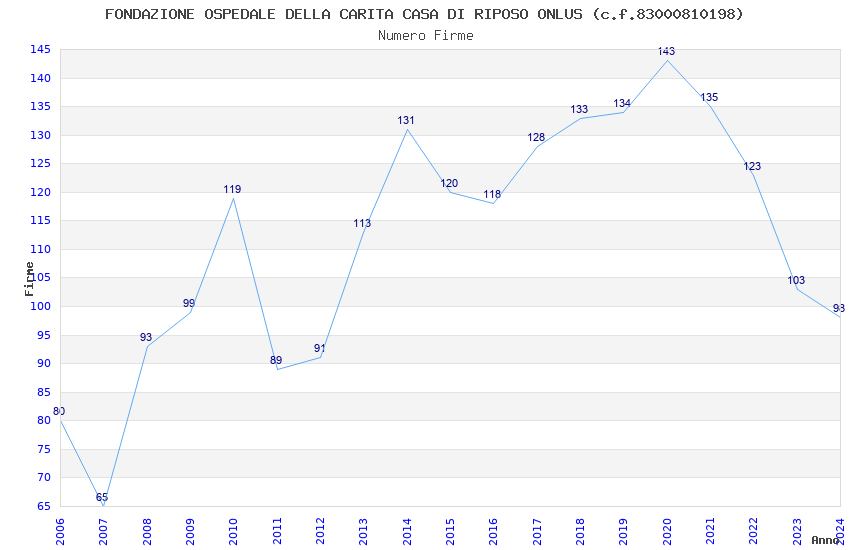Image resolution: width=850 pixels, height=550 pixels.
Task: Select data label 89 for 2011
Action: coord(276,360)
